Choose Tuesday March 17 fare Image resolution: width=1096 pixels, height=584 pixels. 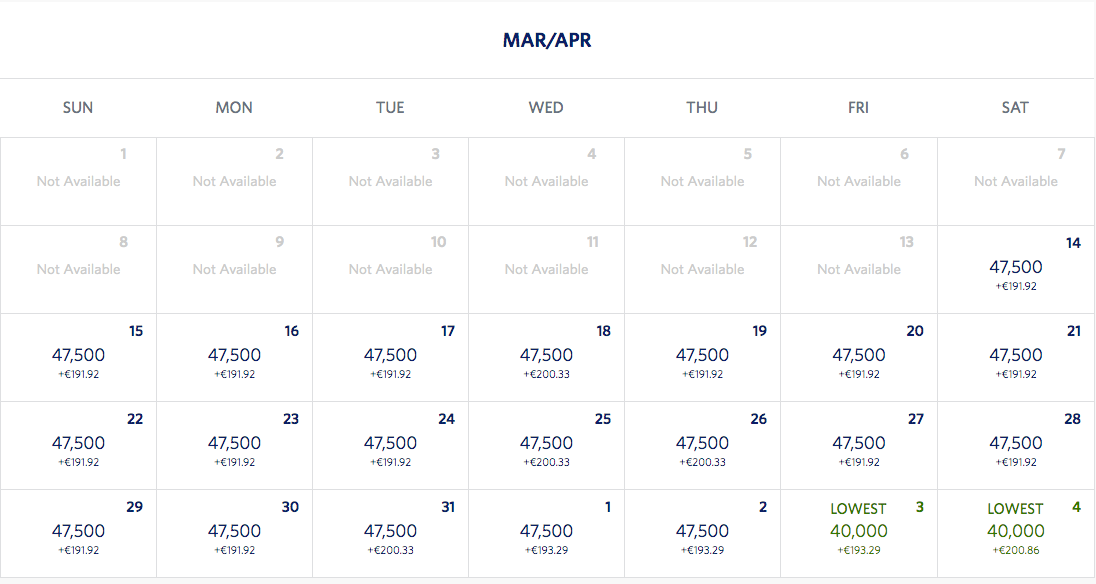click(390, 356)
